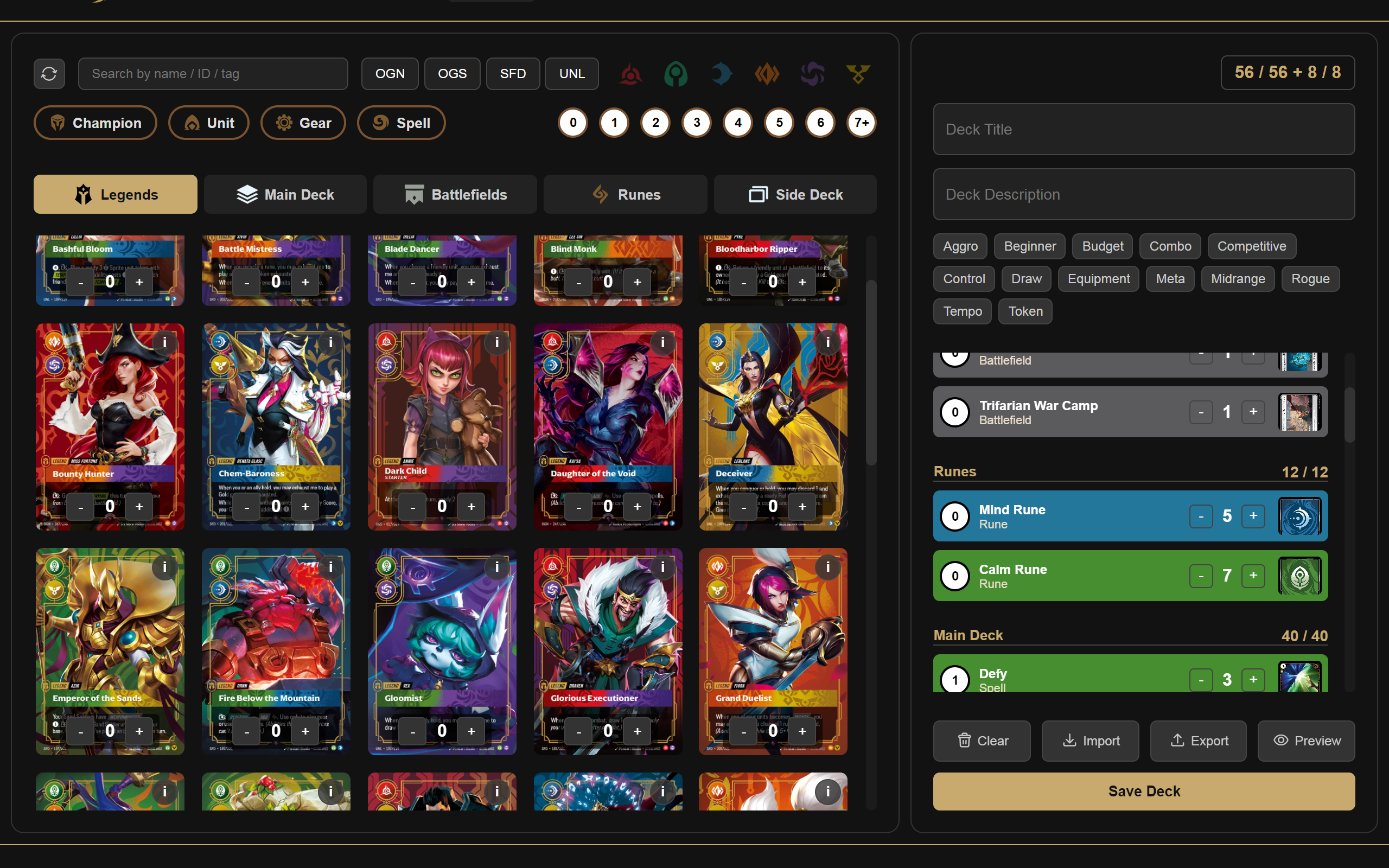Focus the card search field
1389x868 pixels.
tap(213, 73)
